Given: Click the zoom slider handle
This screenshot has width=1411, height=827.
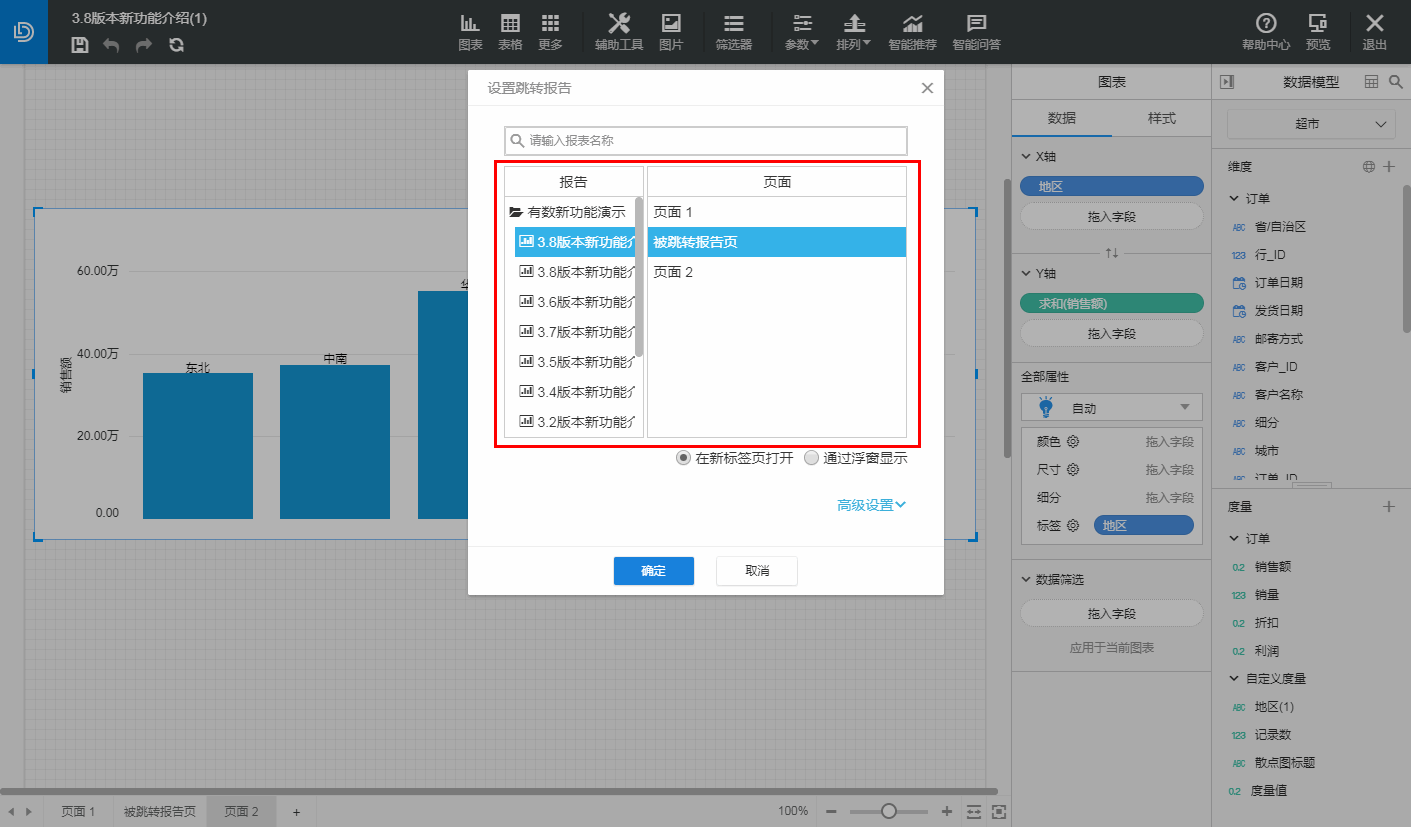Looking at the screenshot, I should (x=888, y=811).
